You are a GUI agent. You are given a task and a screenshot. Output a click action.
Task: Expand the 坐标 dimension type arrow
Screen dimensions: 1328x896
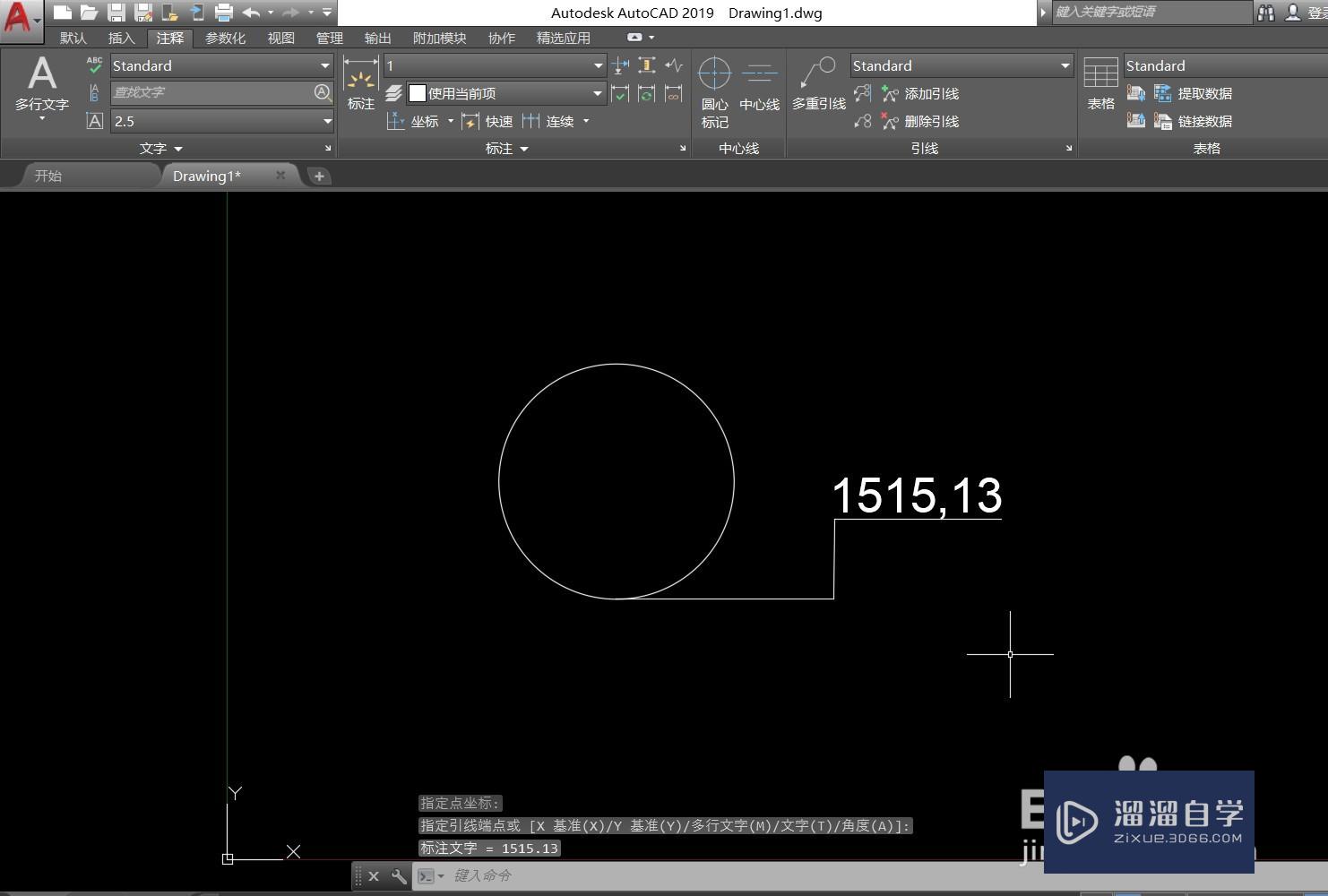pyautogui.click(x=451, y=121)
